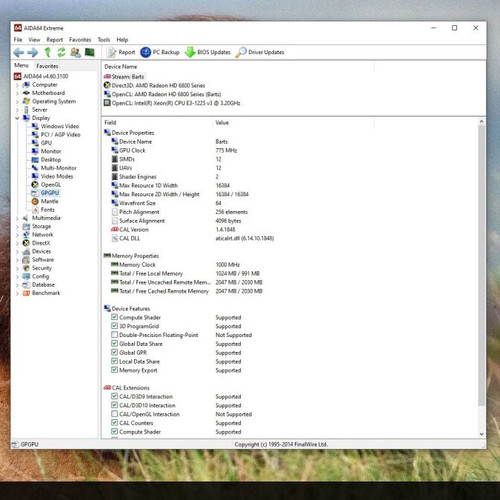Open the GPU page in the tree

42,143
